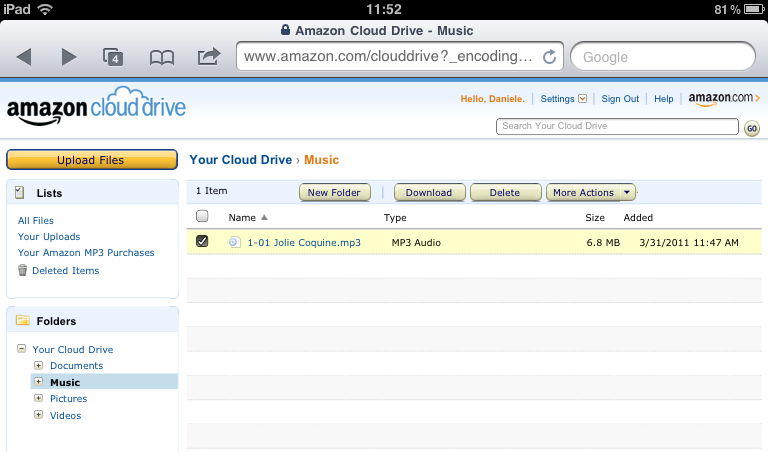768x452 pixels.
Task: Select the Pictures folder in tree
Action: pos(68,399)
